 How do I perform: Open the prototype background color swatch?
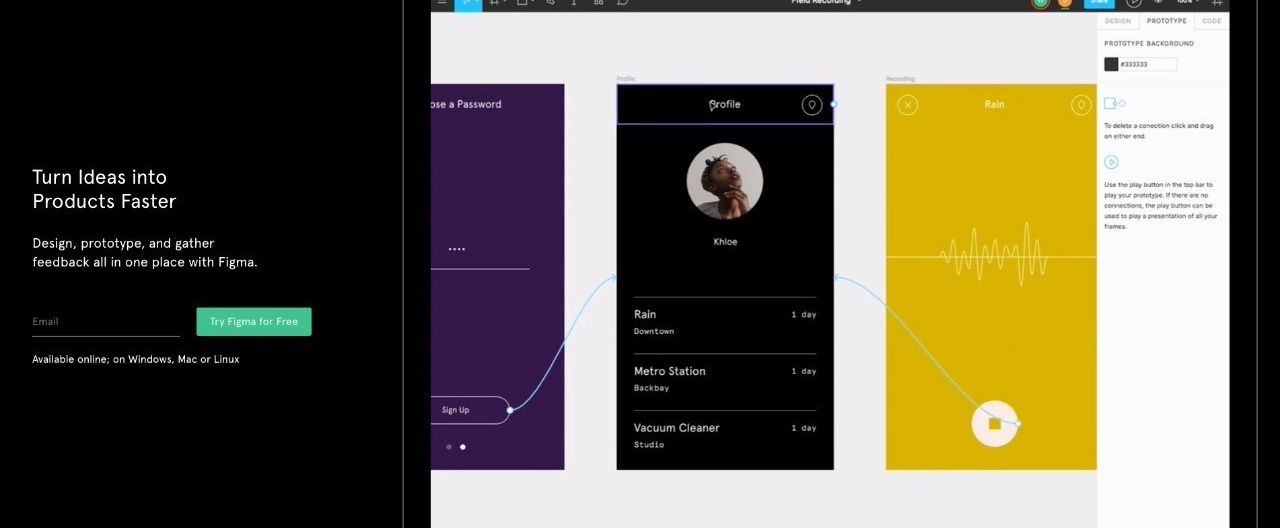[x=1111, y=64]
